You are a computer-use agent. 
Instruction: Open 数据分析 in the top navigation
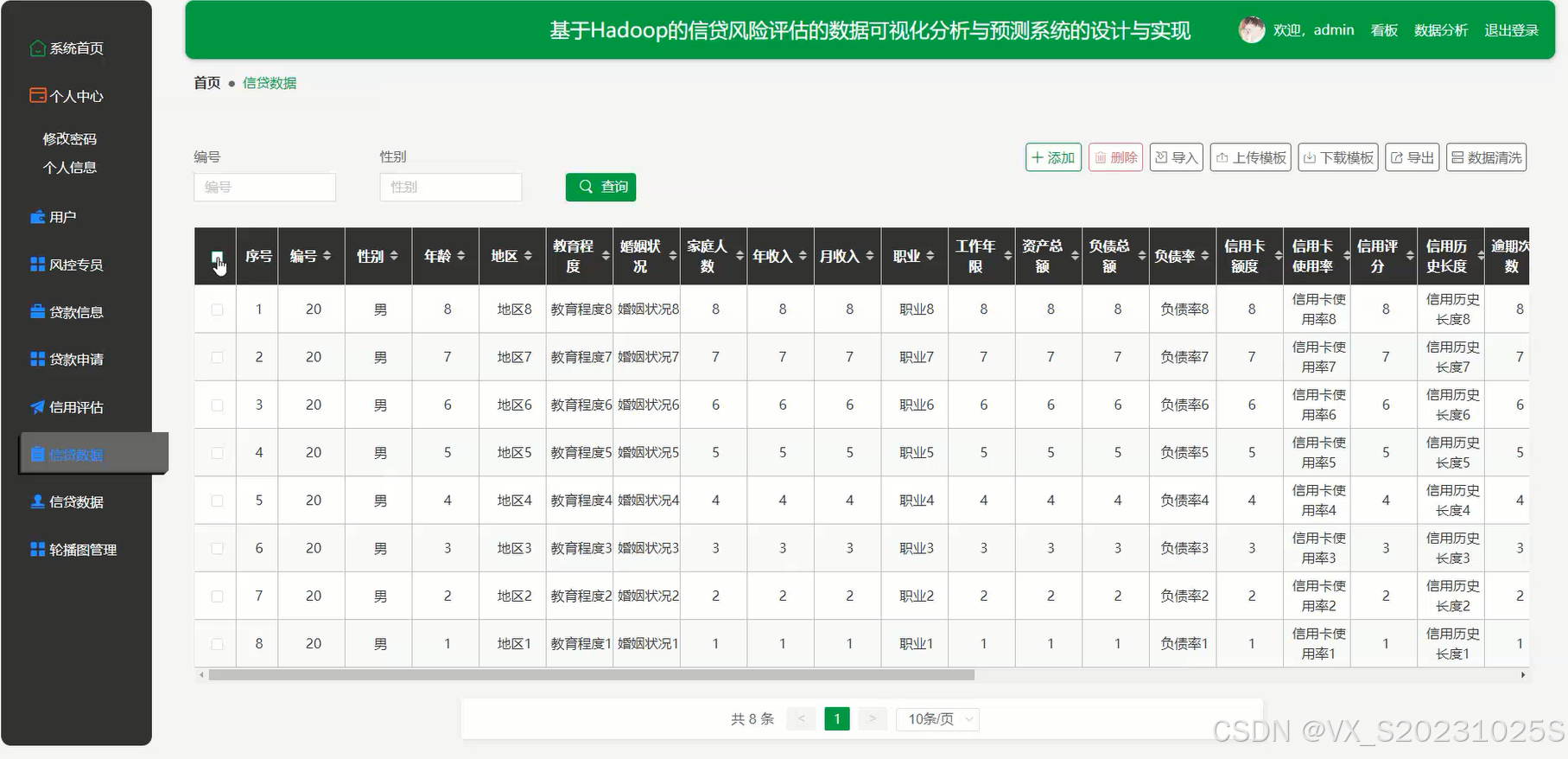tap(1441, 30)
